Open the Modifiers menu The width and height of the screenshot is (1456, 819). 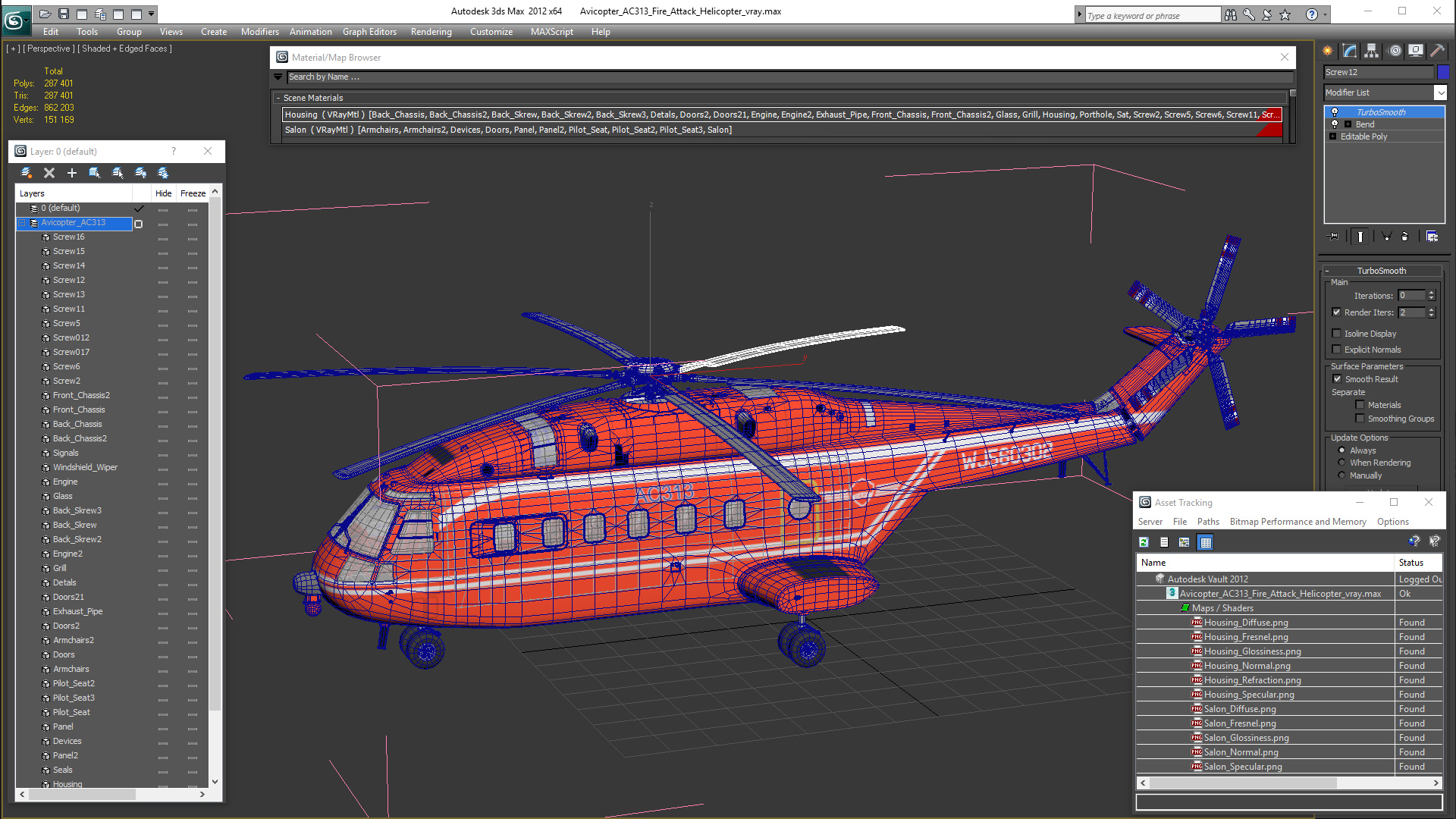coord(259,32)
